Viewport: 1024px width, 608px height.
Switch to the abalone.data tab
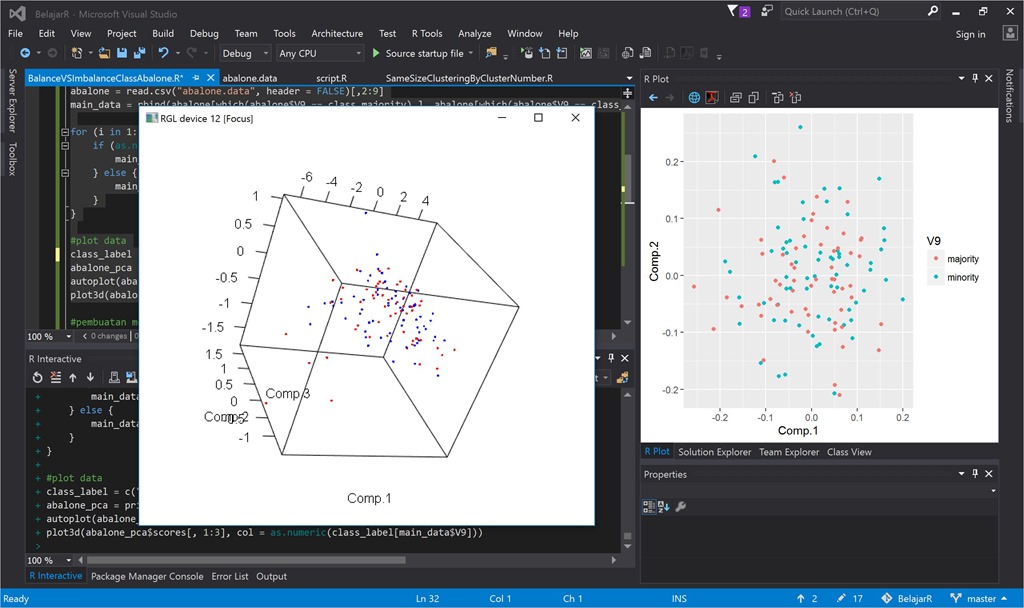click(249, 78)
